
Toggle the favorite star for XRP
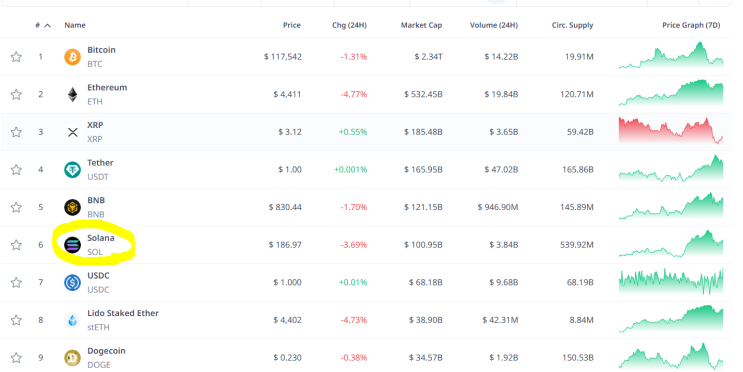tap(16, 132)
